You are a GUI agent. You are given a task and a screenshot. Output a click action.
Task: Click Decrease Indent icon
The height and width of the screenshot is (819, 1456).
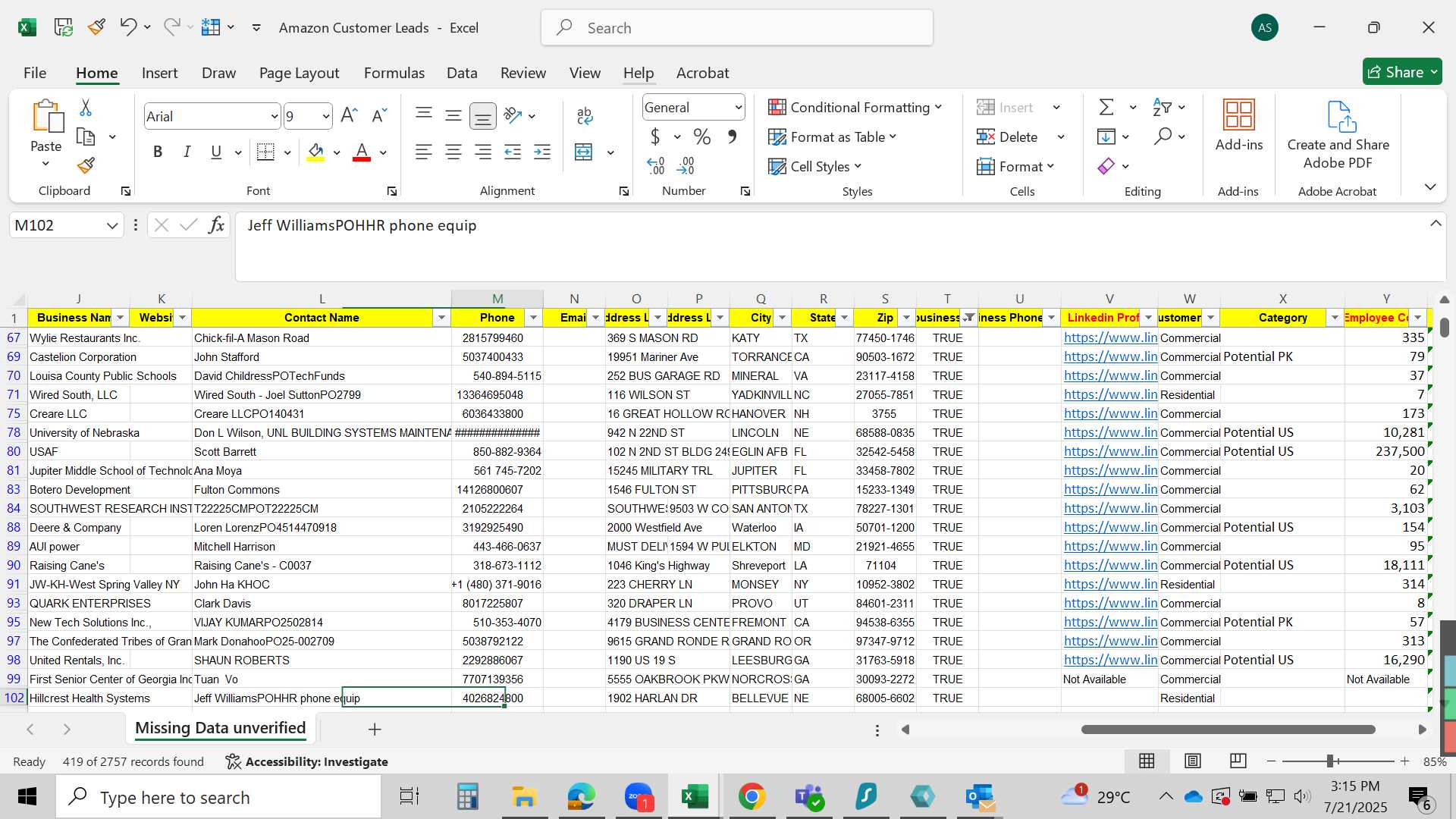coord(513,152)
